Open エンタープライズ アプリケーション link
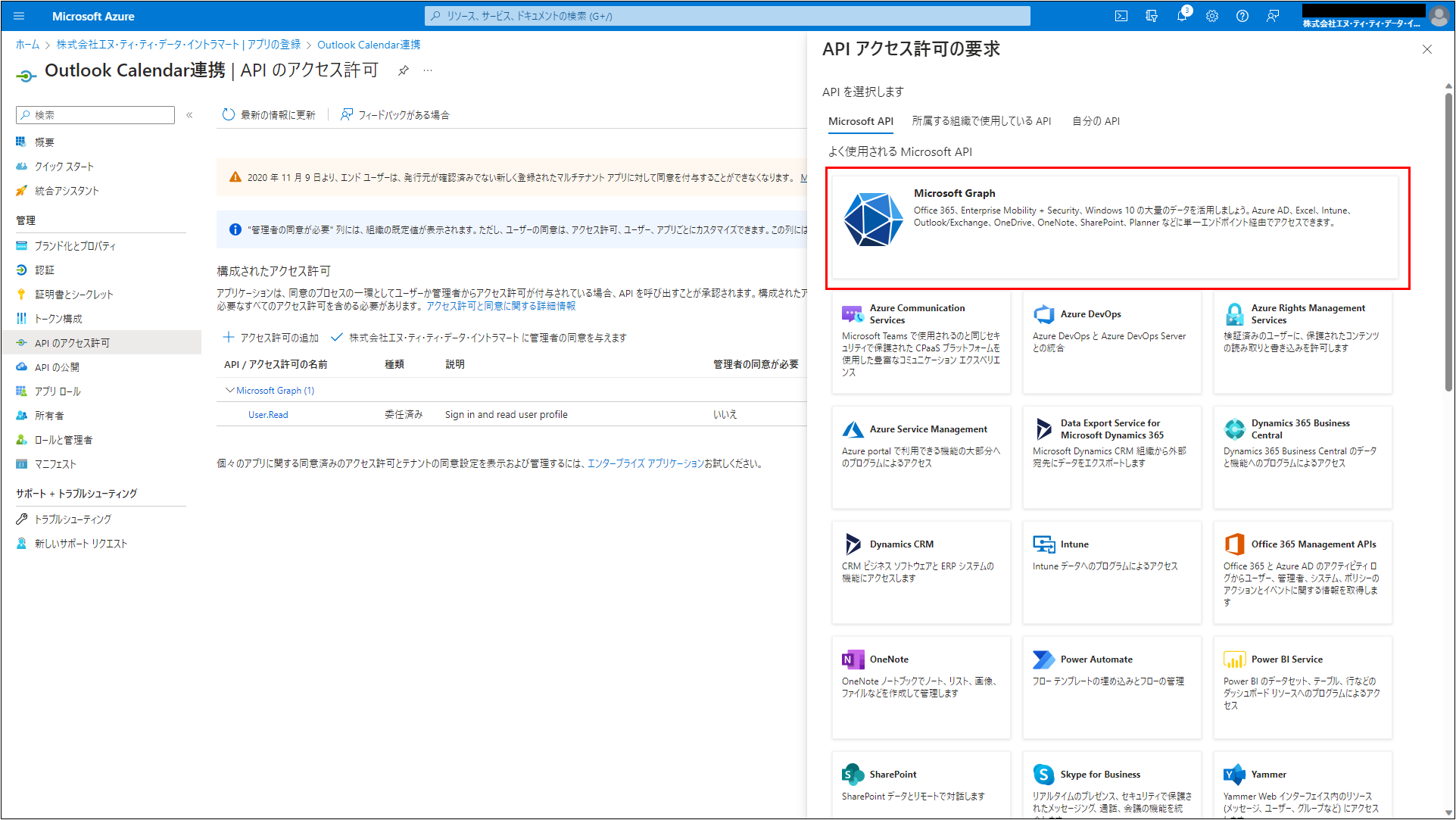Viewport: 1456px width, 820px height. [646, 463]
